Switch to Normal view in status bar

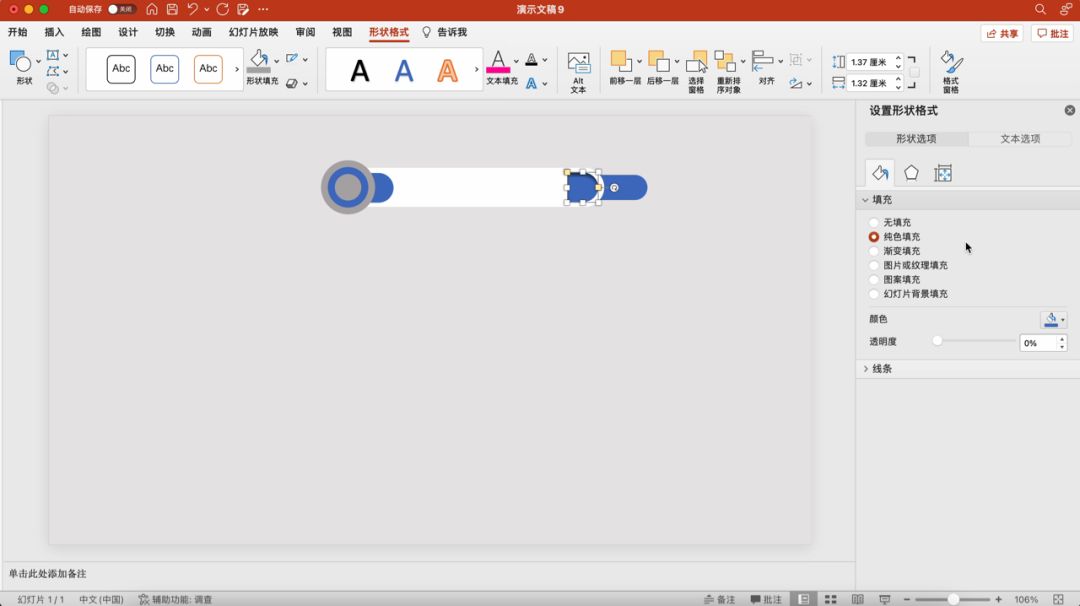point(803,599)
